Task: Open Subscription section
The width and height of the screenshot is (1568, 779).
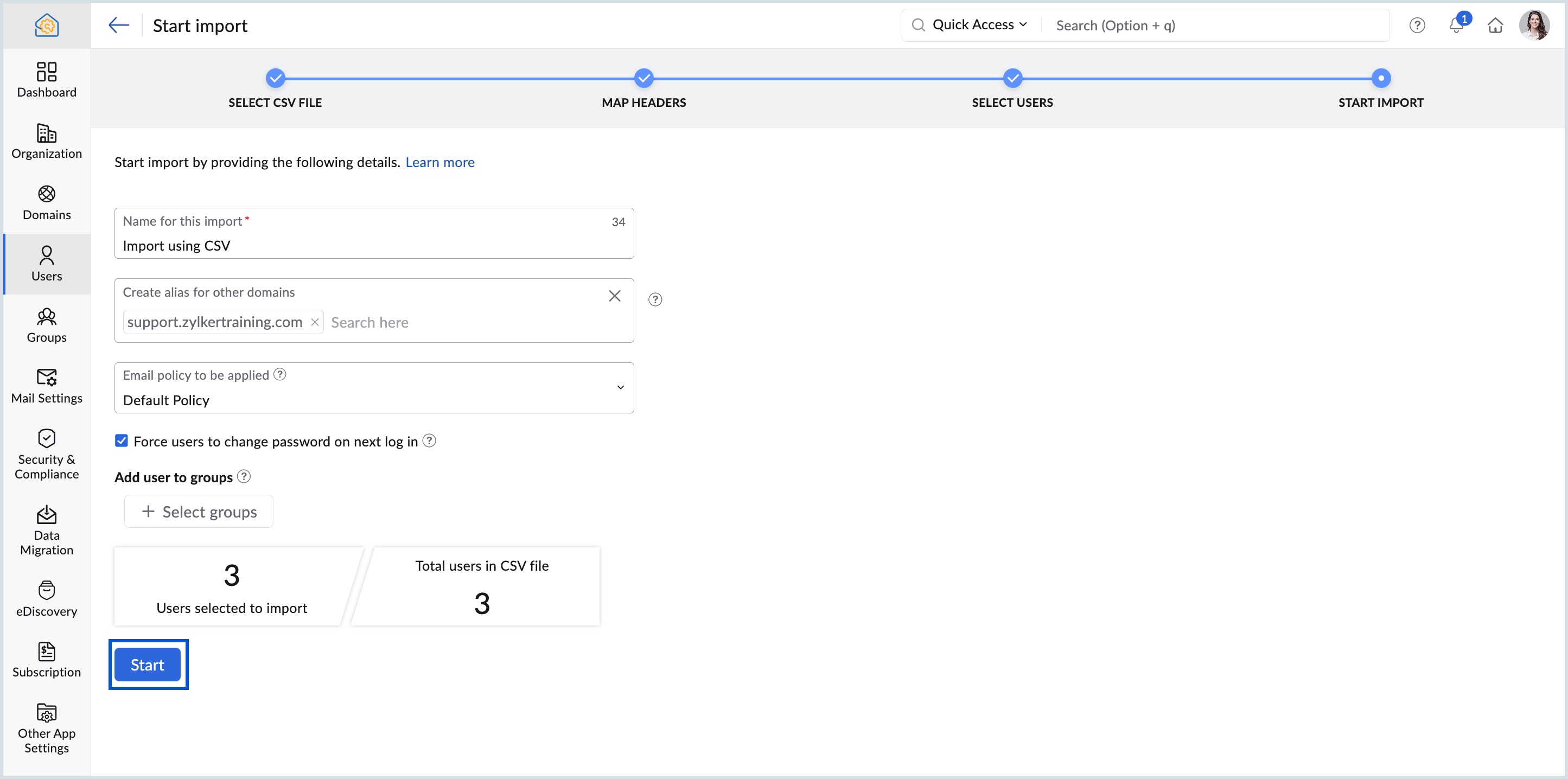Action: [46, 660]
